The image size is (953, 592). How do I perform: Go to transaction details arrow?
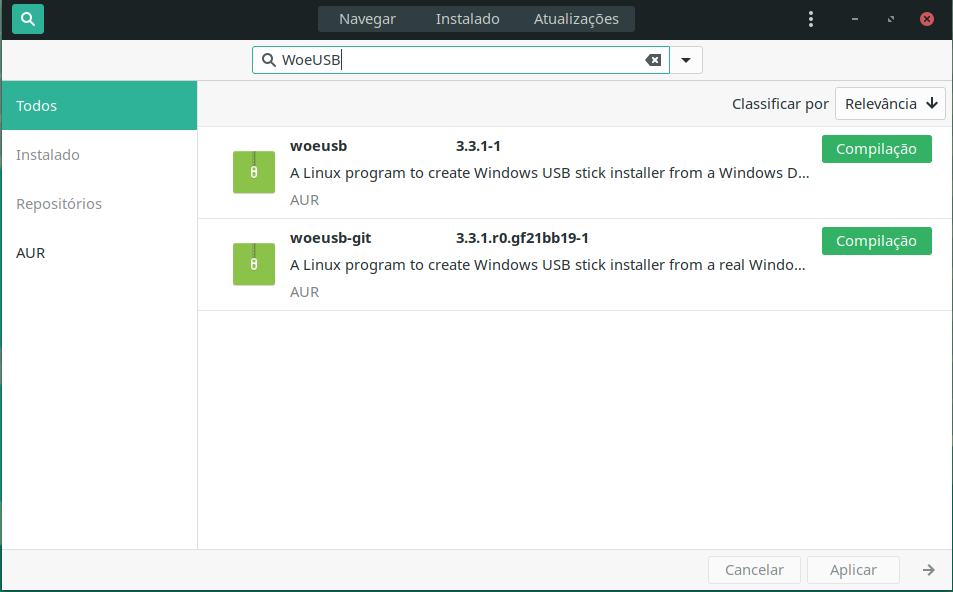929,570
